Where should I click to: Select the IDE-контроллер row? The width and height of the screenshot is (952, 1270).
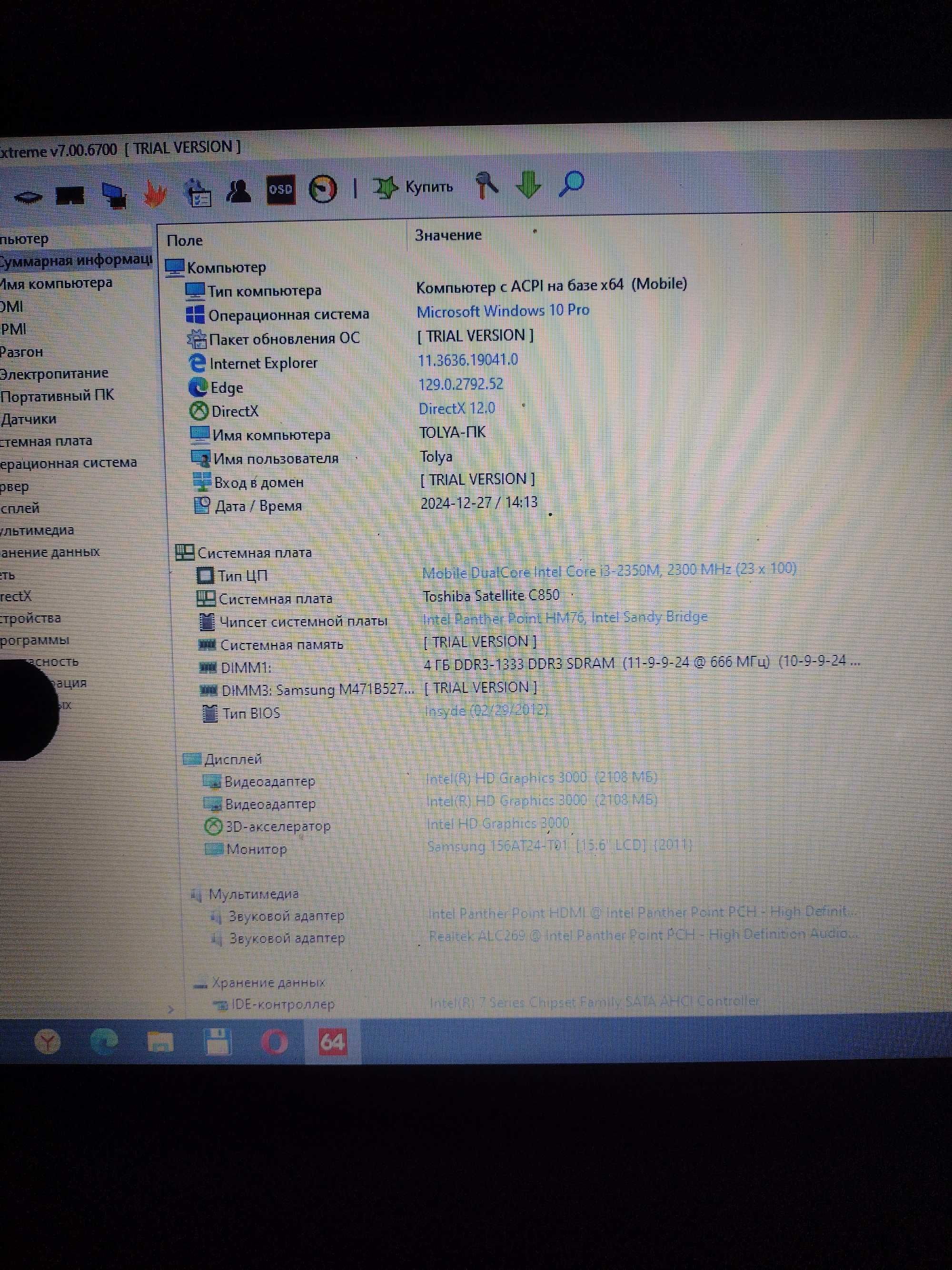tap(486, 1002)
